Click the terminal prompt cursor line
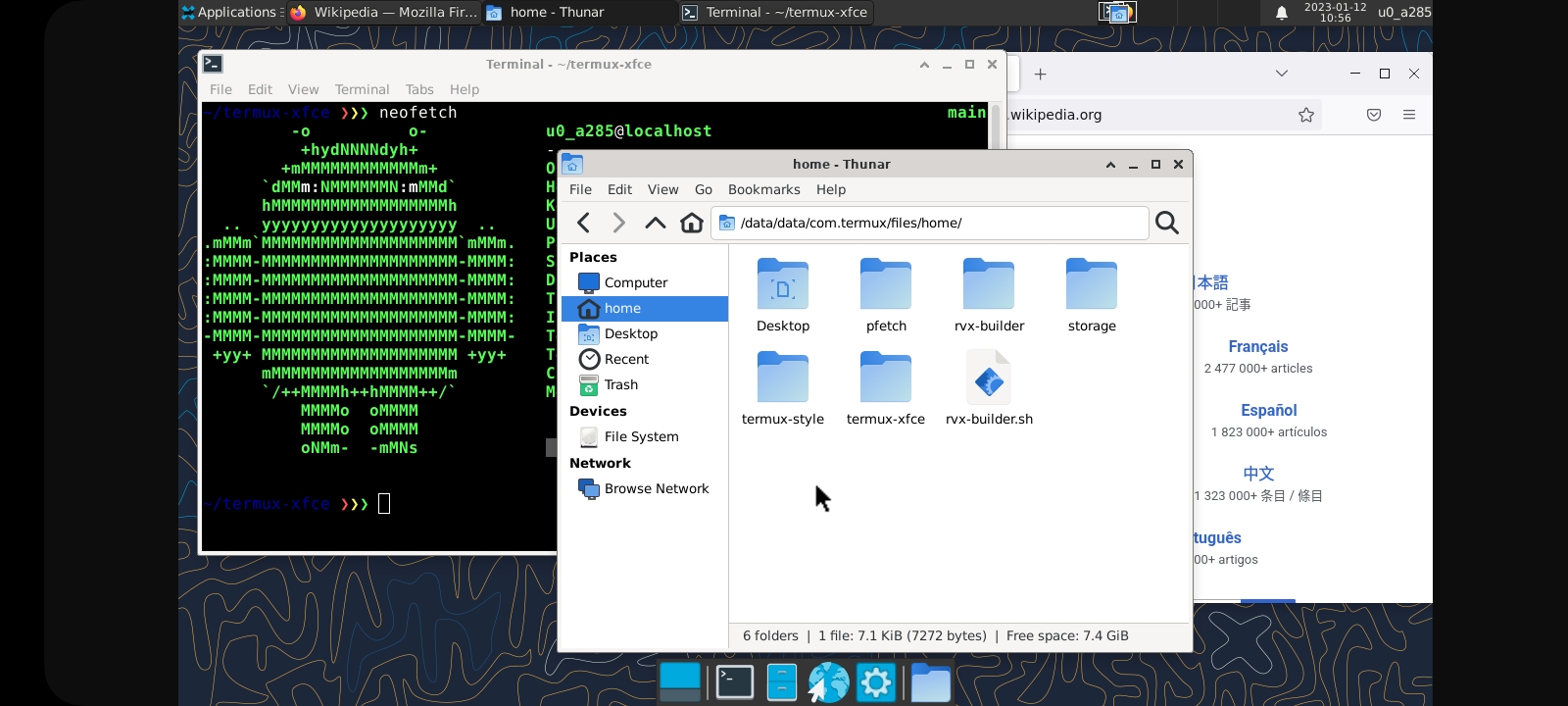 point(384,504)
